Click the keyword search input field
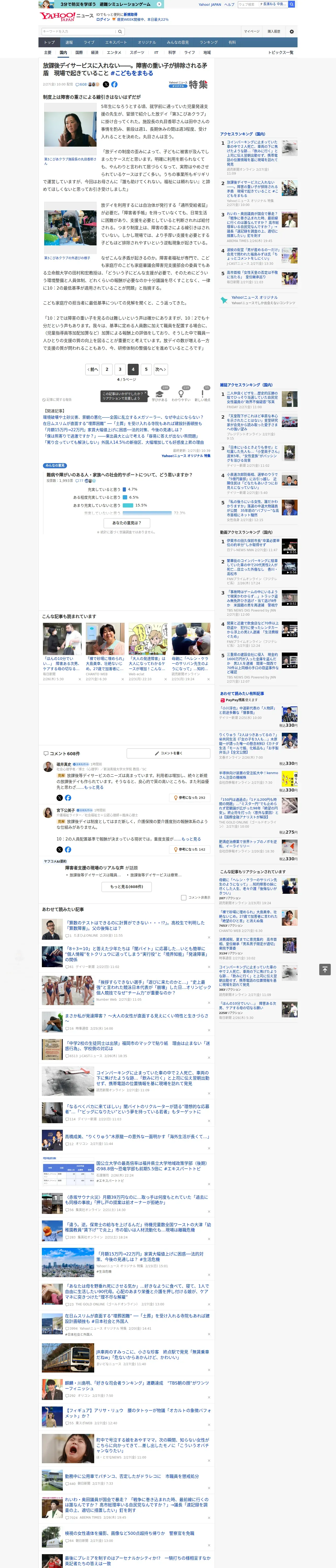Screen dimensions: 336x1568 point(79,31)
